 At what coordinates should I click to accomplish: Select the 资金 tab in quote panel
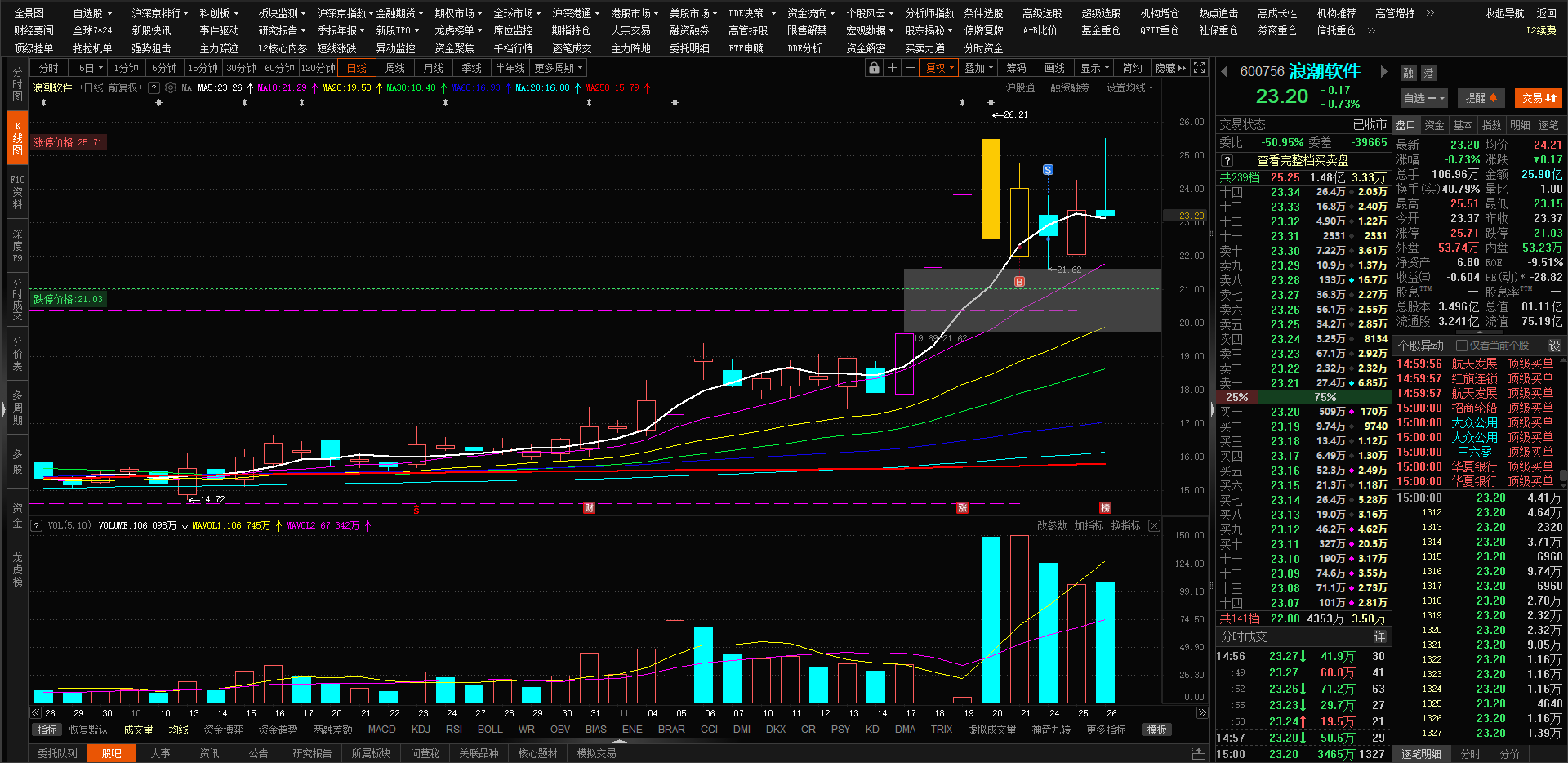pyautogui.click(x=1434, y=125)
